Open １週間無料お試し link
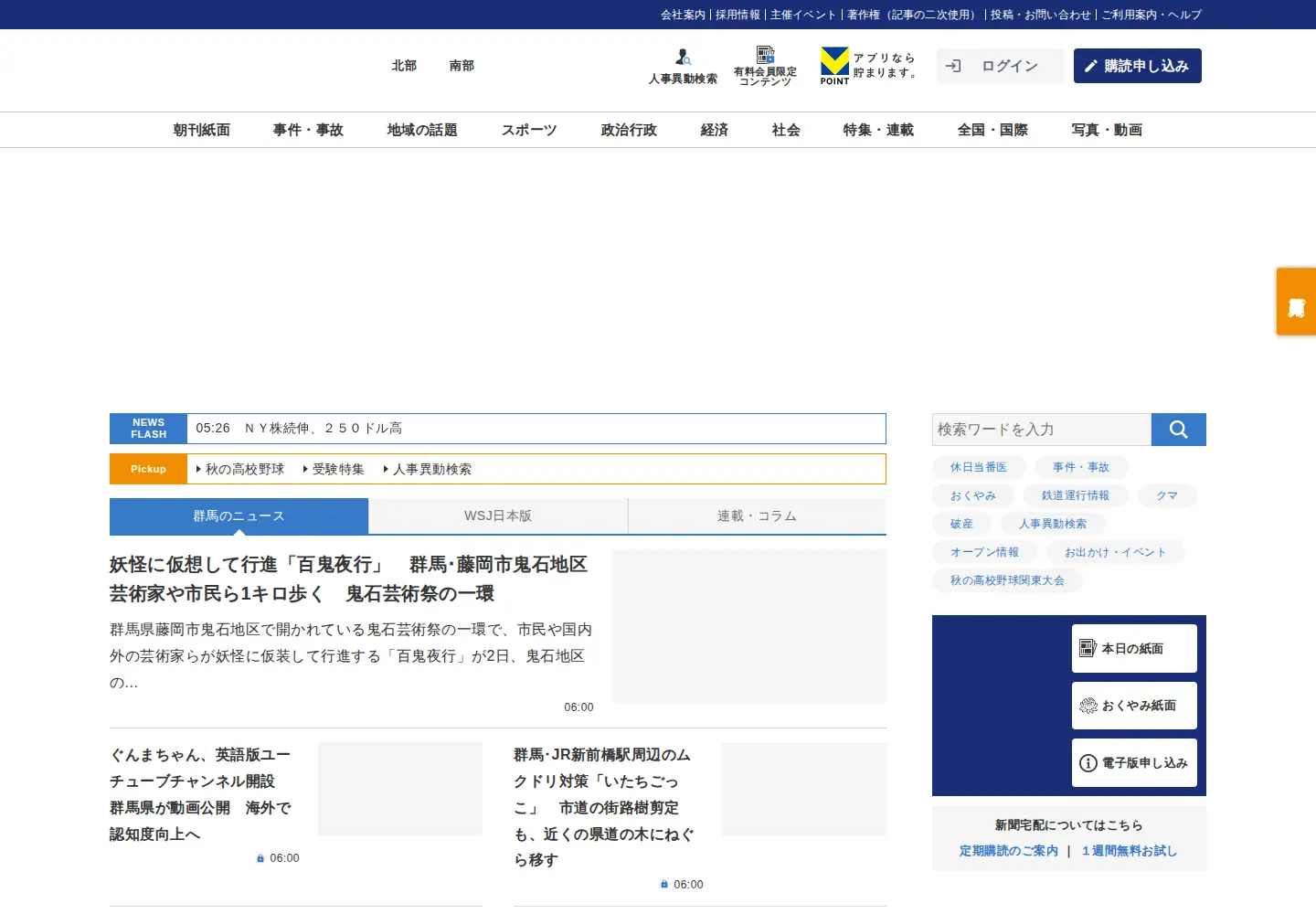 click(x=1130, y=851)
